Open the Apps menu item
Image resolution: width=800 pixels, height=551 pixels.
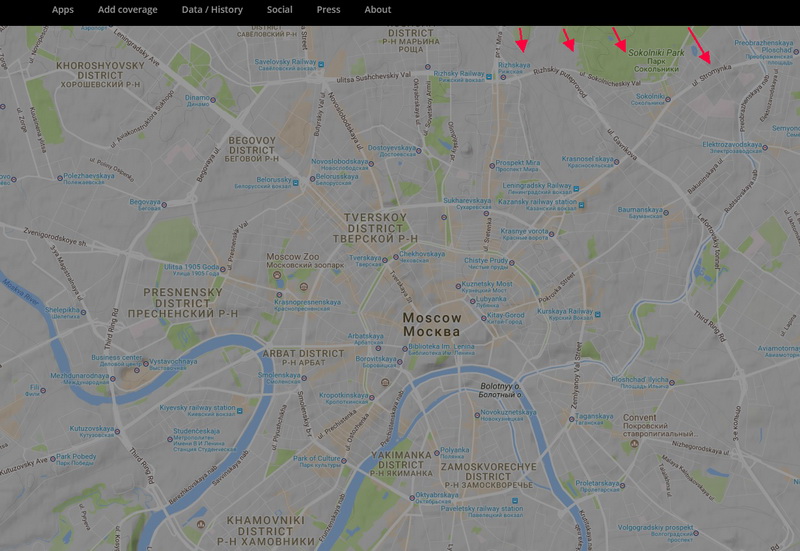[x=63, y=10]
